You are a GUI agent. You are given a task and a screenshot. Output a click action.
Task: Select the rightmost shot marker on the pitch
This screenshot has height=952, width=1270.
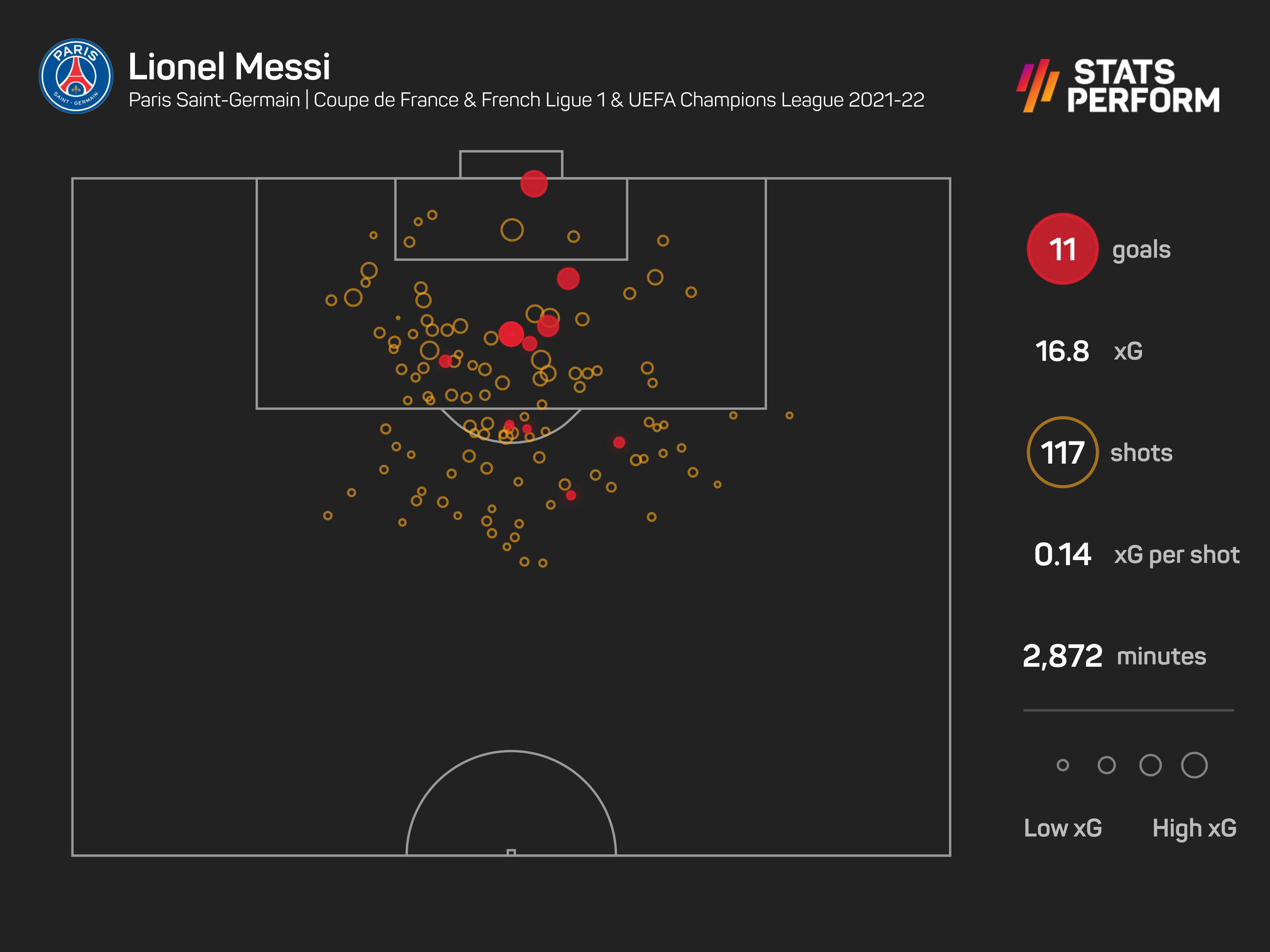coord(789,415)
